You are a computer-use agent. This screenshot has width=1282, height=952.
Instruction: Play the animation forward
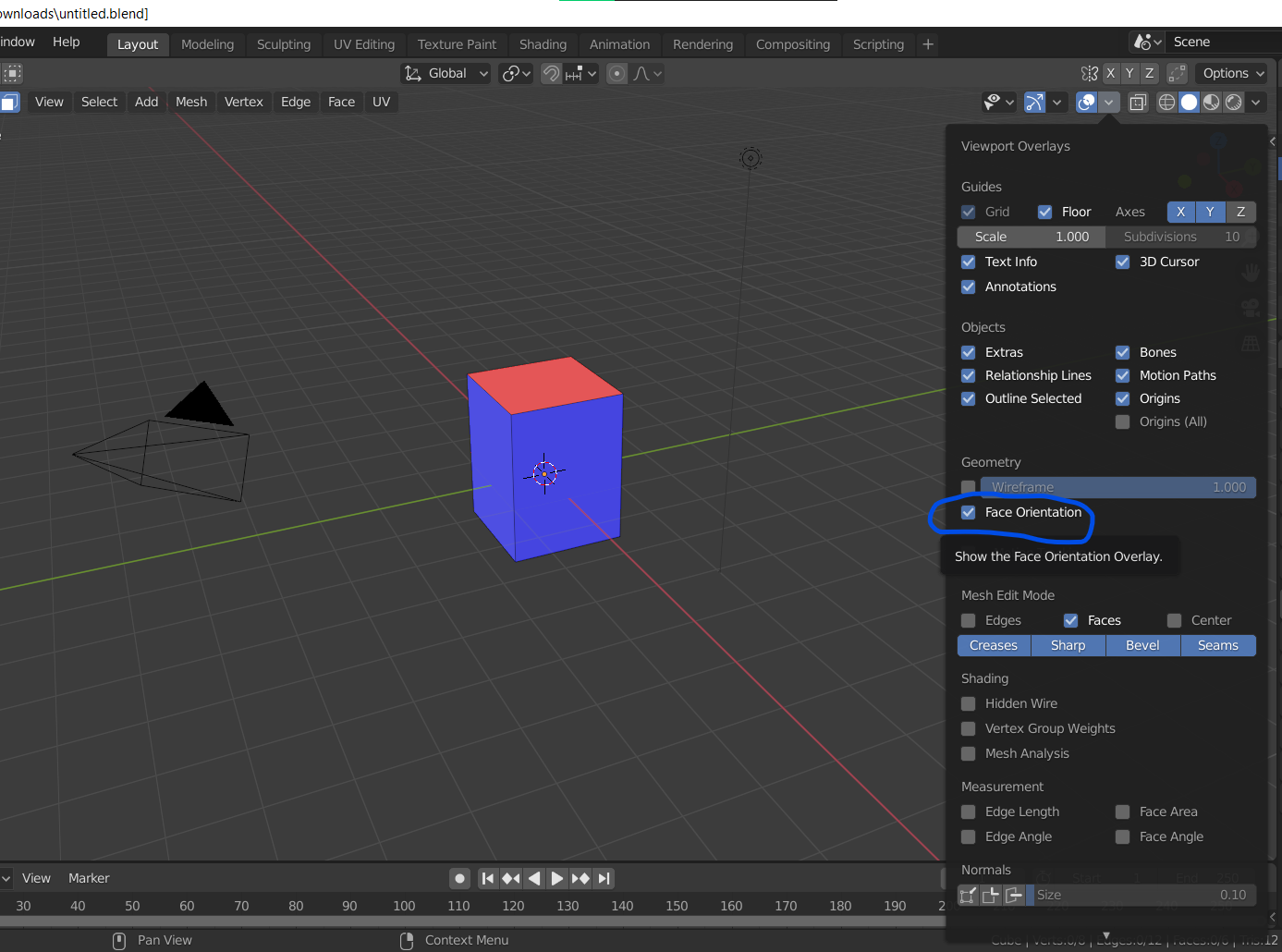pyautogui.click(x=557, y=878)
